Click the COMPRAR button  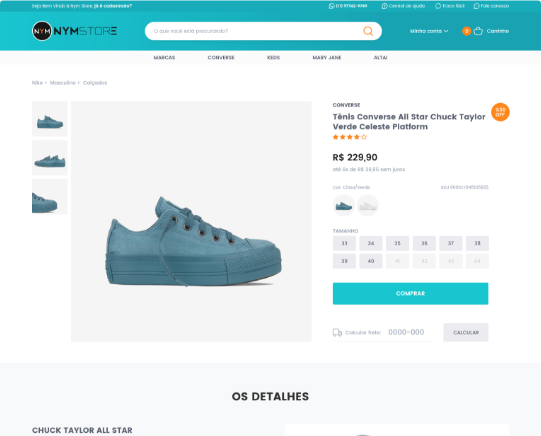pos(410,294)
